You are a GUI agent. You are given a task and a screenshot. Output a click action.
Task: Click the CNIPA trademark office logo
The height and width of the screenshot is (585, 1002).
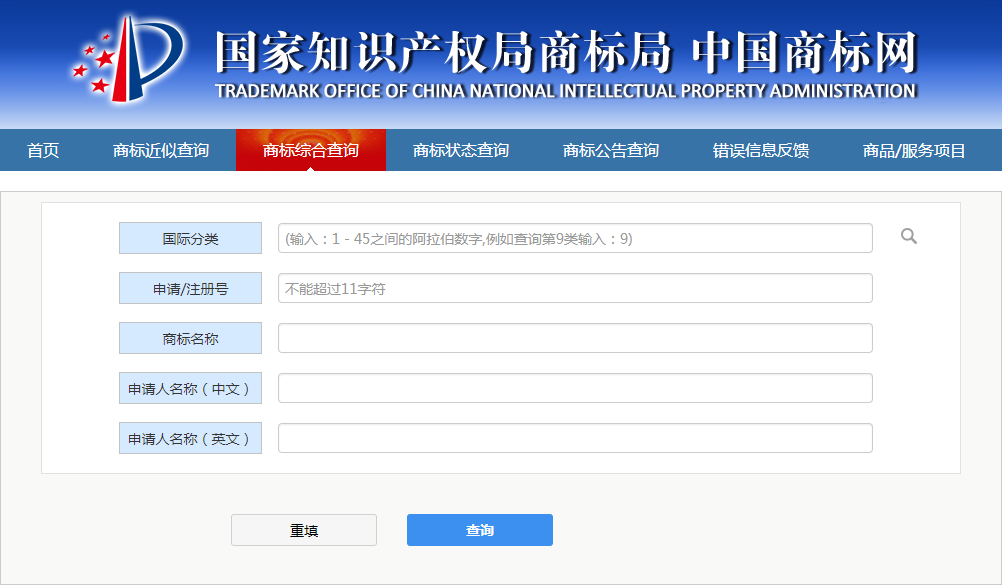point(128,59)
